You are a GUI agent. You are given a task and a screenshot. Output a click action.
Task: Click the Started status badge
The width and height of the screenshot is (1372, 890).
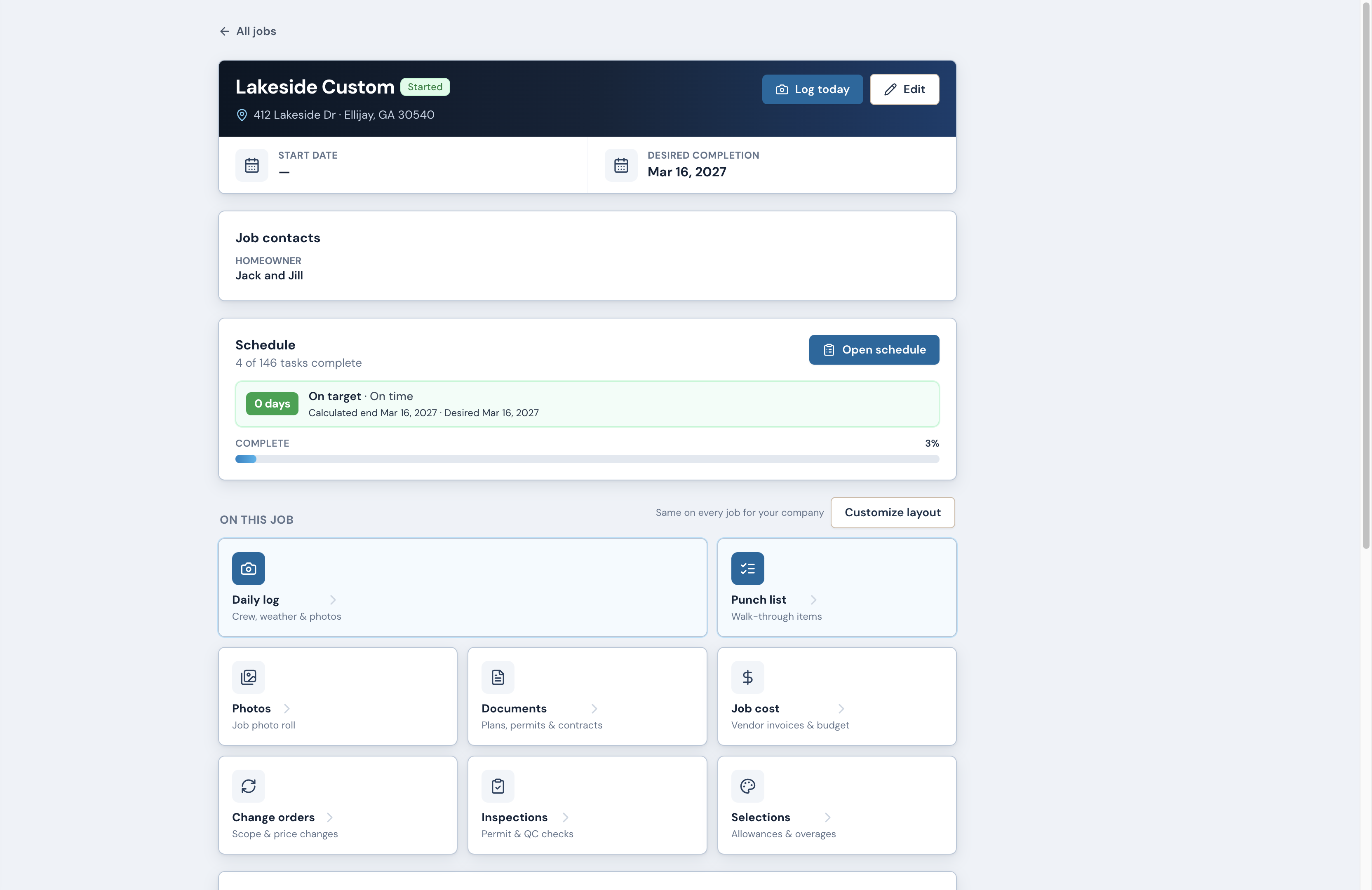pyautogui.click(x=425, y=87)
